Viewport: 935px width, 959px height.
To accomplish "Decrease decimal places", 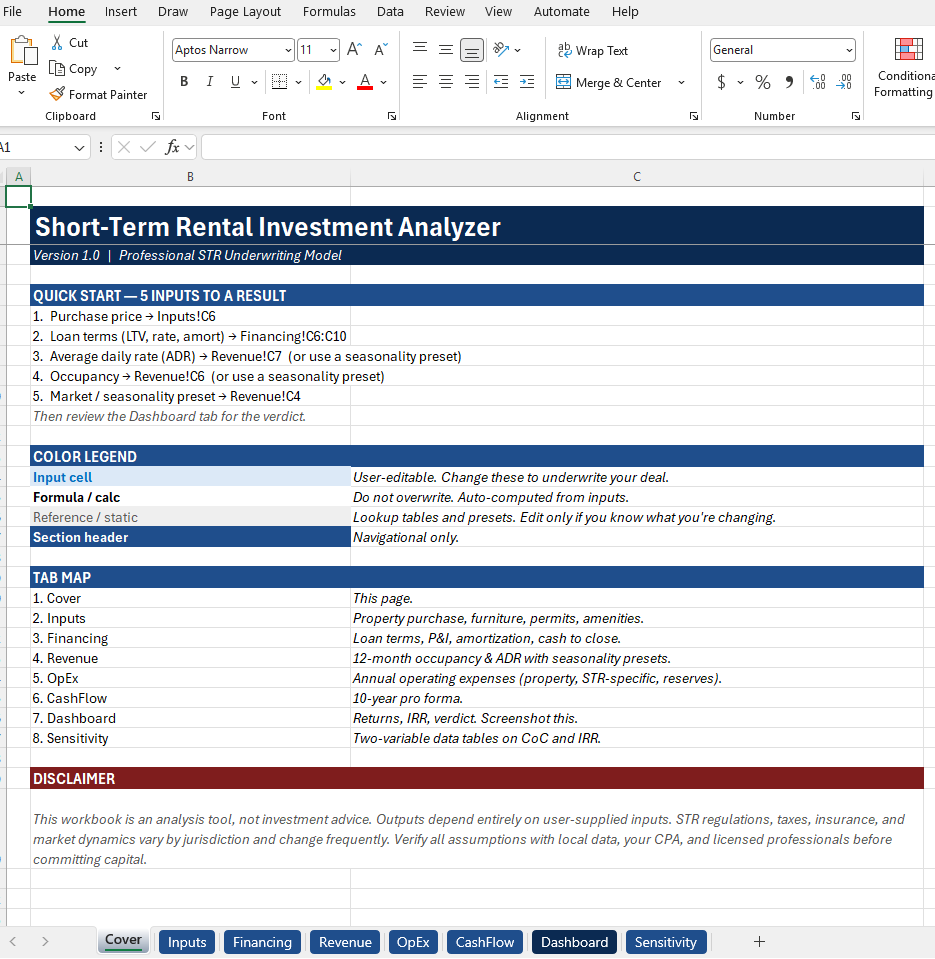I will [x=844, y=82].
